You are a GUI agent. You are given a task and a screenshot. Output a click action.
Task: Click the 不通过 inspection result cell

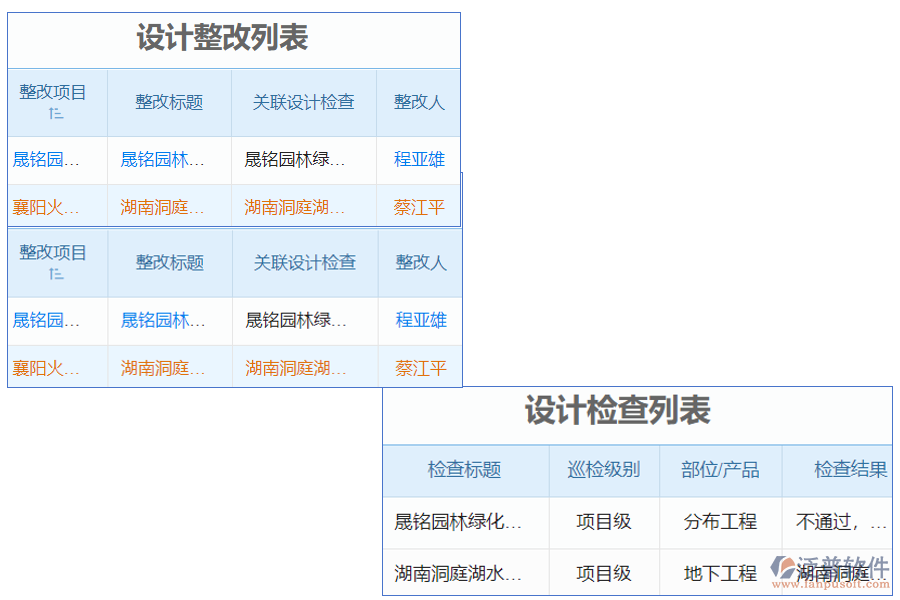tap(840, 522)
